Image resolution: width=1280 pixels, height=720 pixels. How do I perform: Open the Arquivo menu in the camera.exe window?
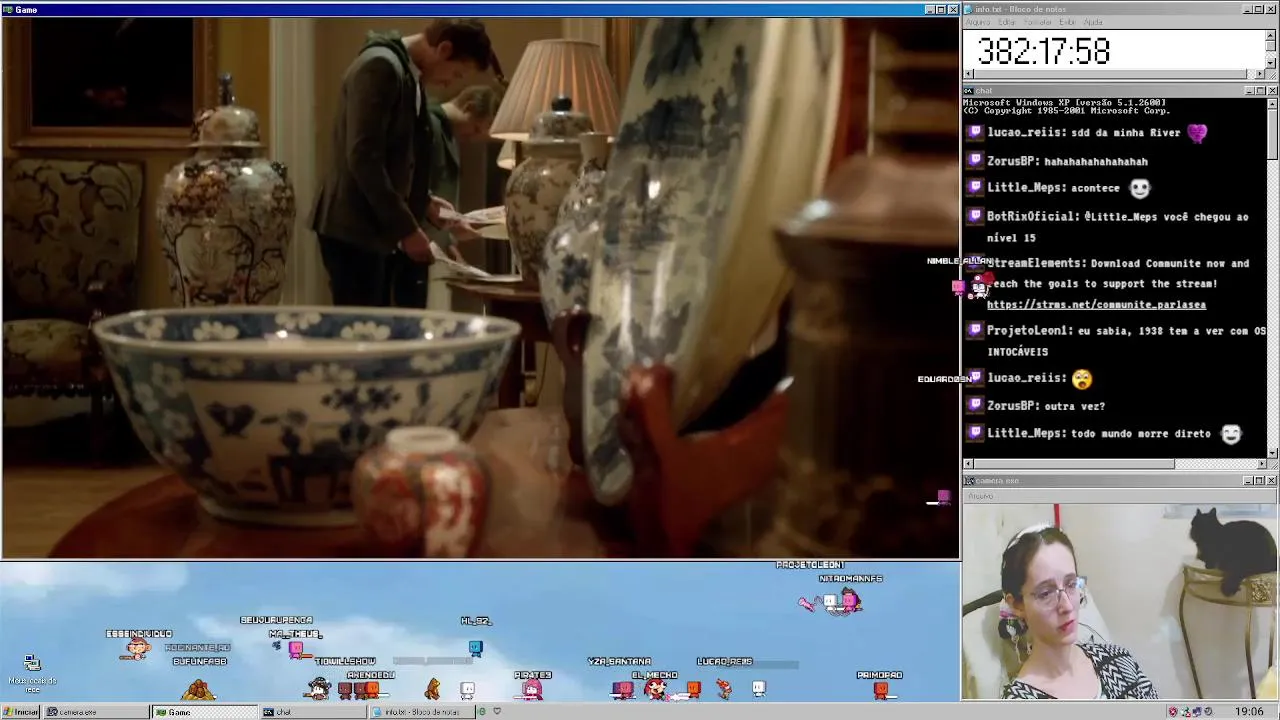click(x=980, y=496)
